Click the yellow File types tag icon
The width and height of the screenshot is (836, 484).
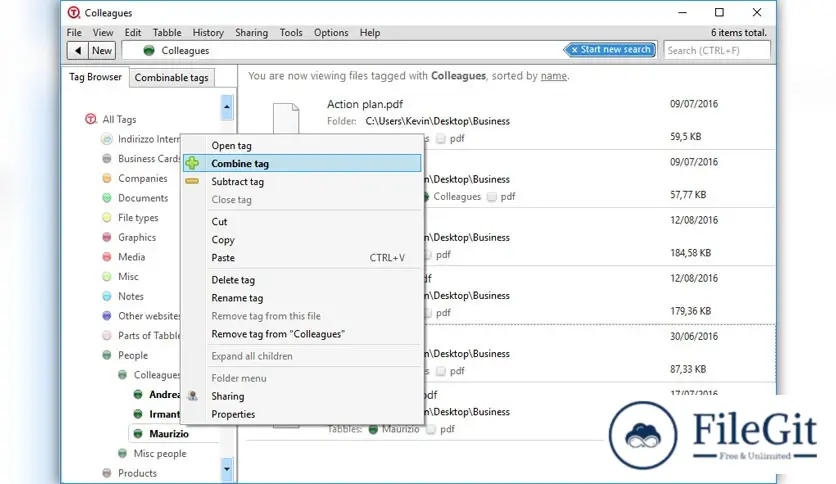(x=107, y=218)
